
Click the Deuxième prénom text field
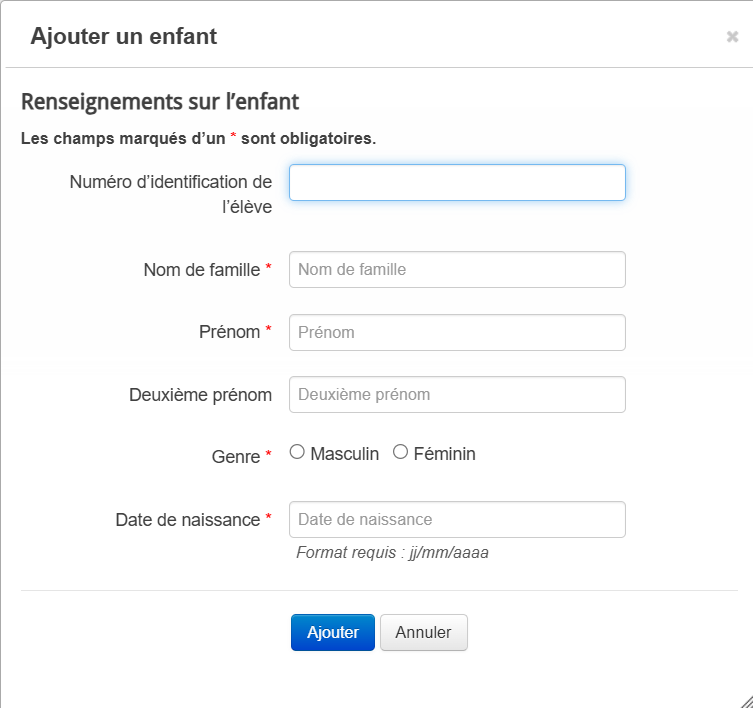[457, 394]
